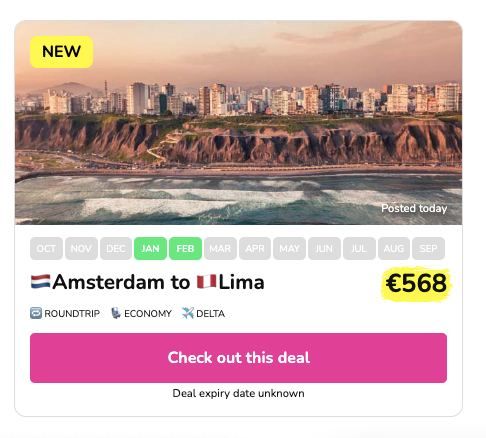
Task: Click the Peru flag icon
Action: point(207,282)
